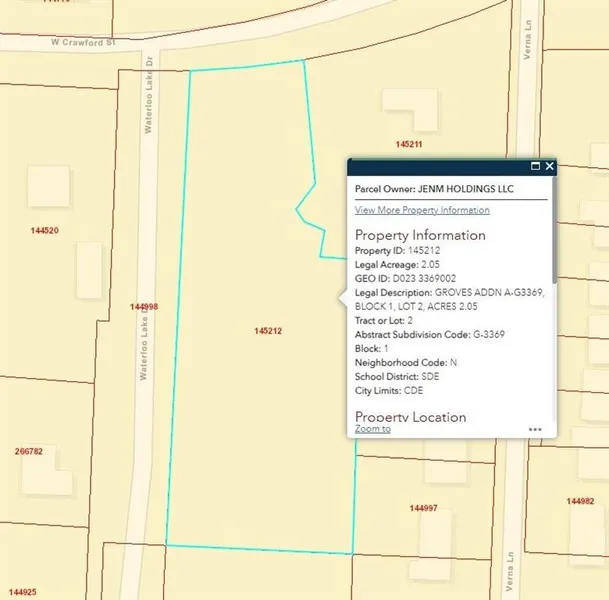609x600 pixels.
Task: Select parcel 144520 on the map
Action: point(45,230)
